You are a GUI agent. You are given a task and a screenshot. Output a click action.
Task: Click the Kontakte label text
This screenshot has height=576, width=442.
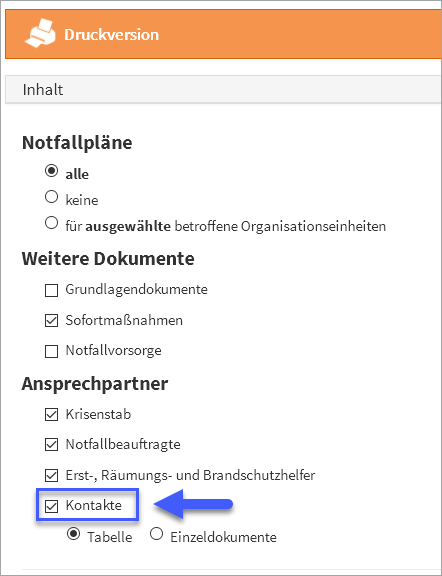pos(94,505)
